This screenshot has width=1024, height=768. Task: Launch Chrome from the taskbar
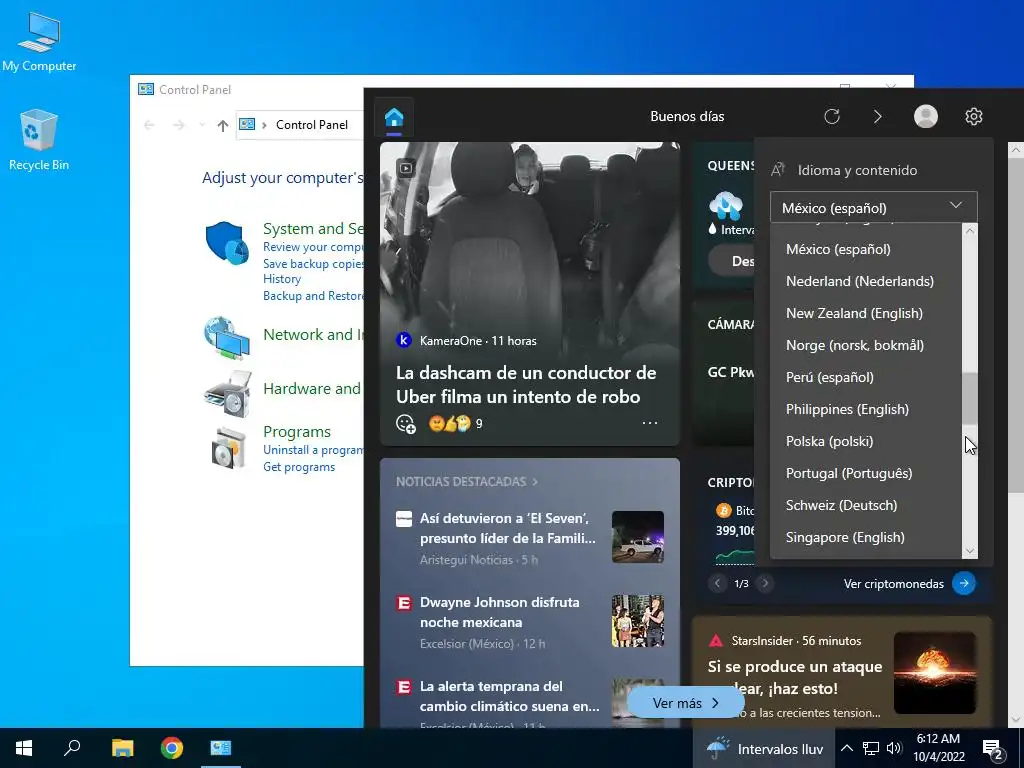(x=172, y=748)
